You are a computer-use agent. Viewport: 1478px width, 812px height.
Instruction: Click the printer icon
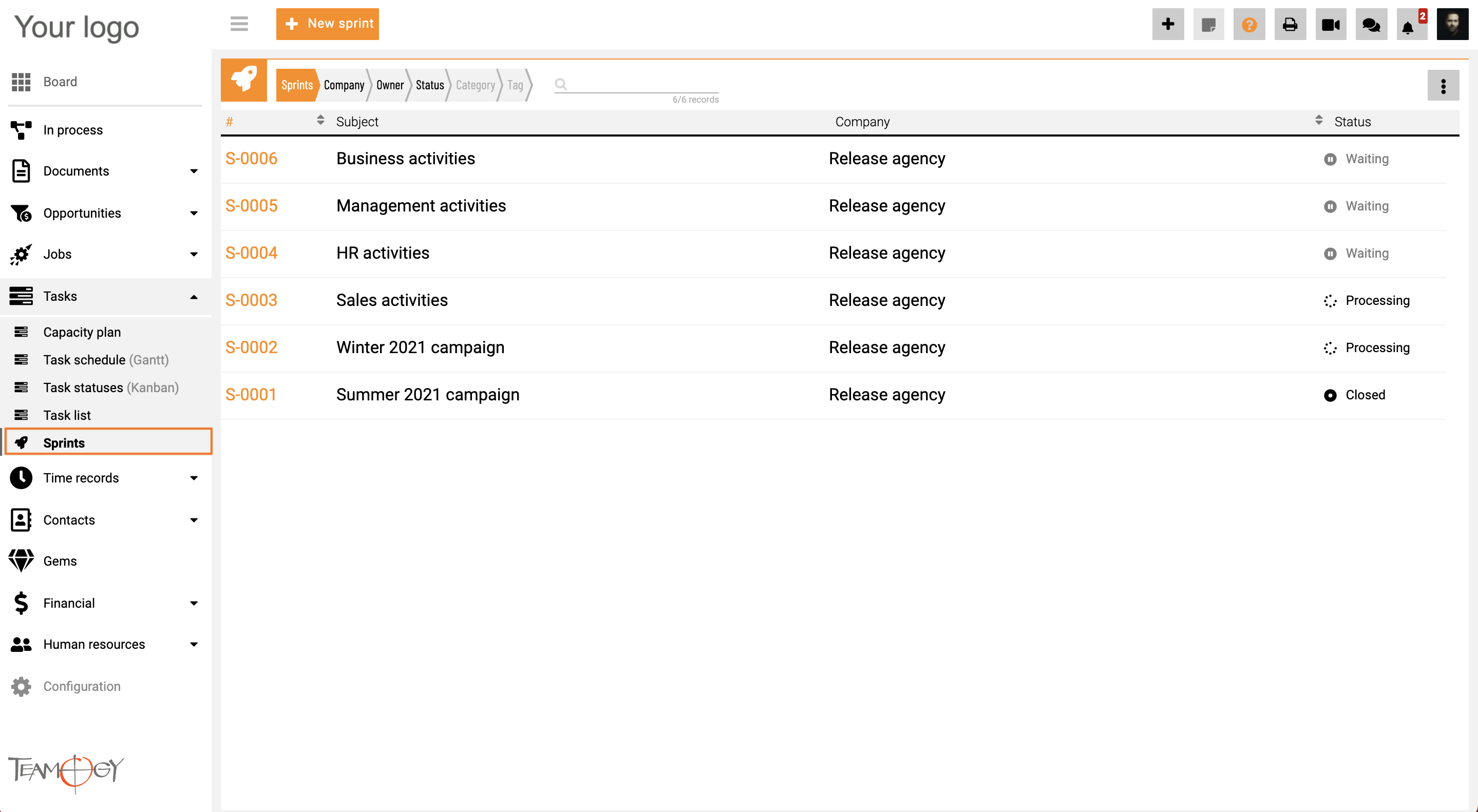[1290, 25]
